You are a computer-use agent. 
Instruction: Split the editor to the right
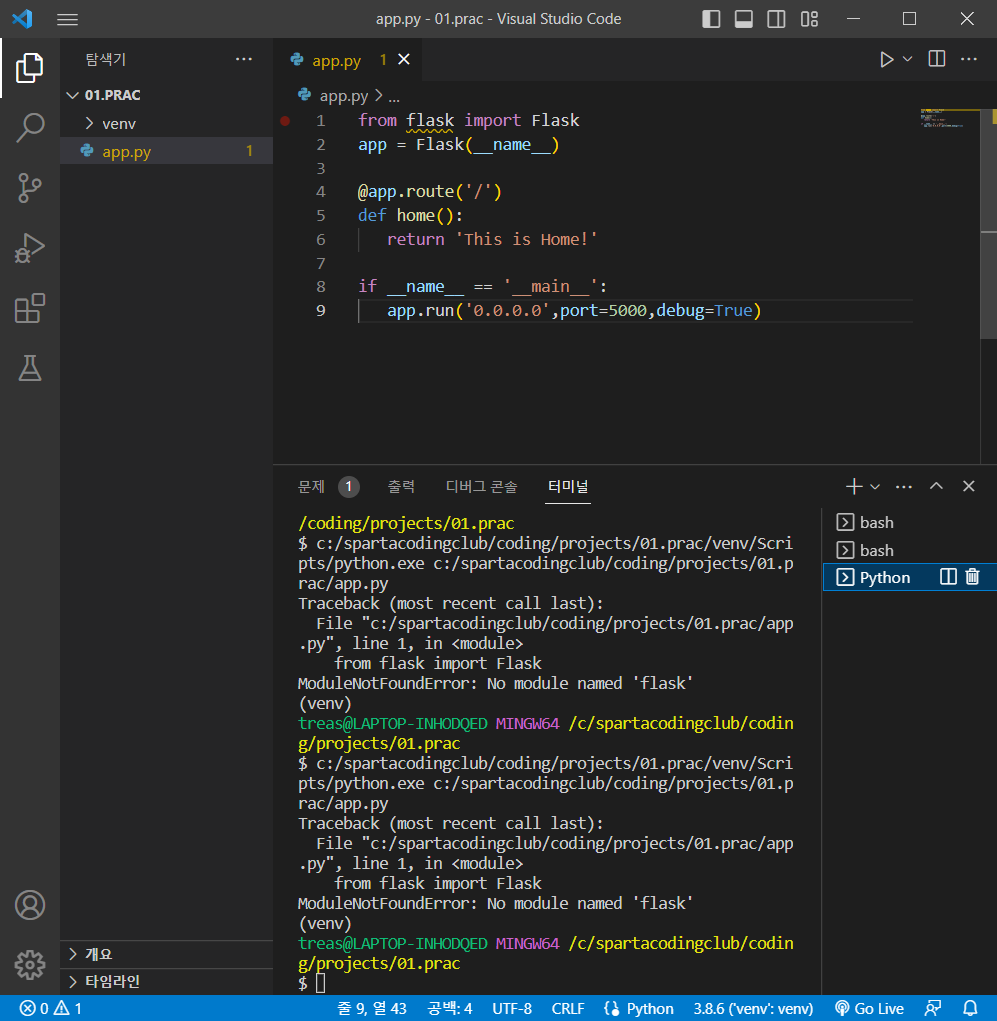(x=936, y=59)
